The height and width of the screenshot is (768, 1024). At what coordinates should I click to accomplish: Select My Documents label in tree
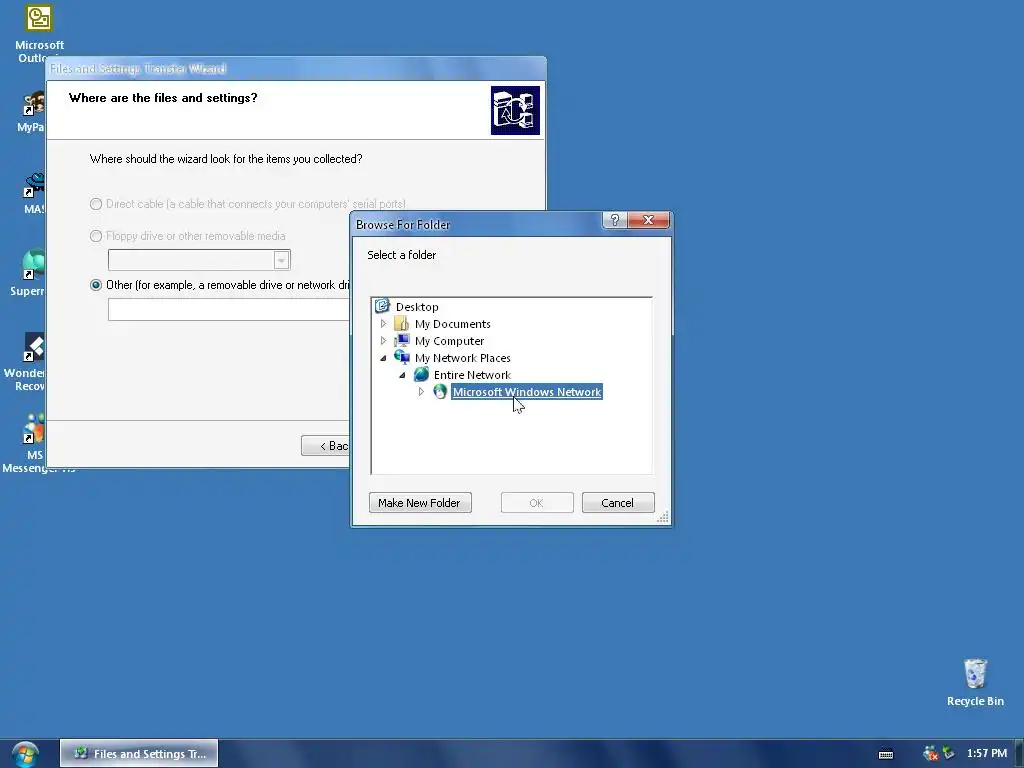coord(453,324)
